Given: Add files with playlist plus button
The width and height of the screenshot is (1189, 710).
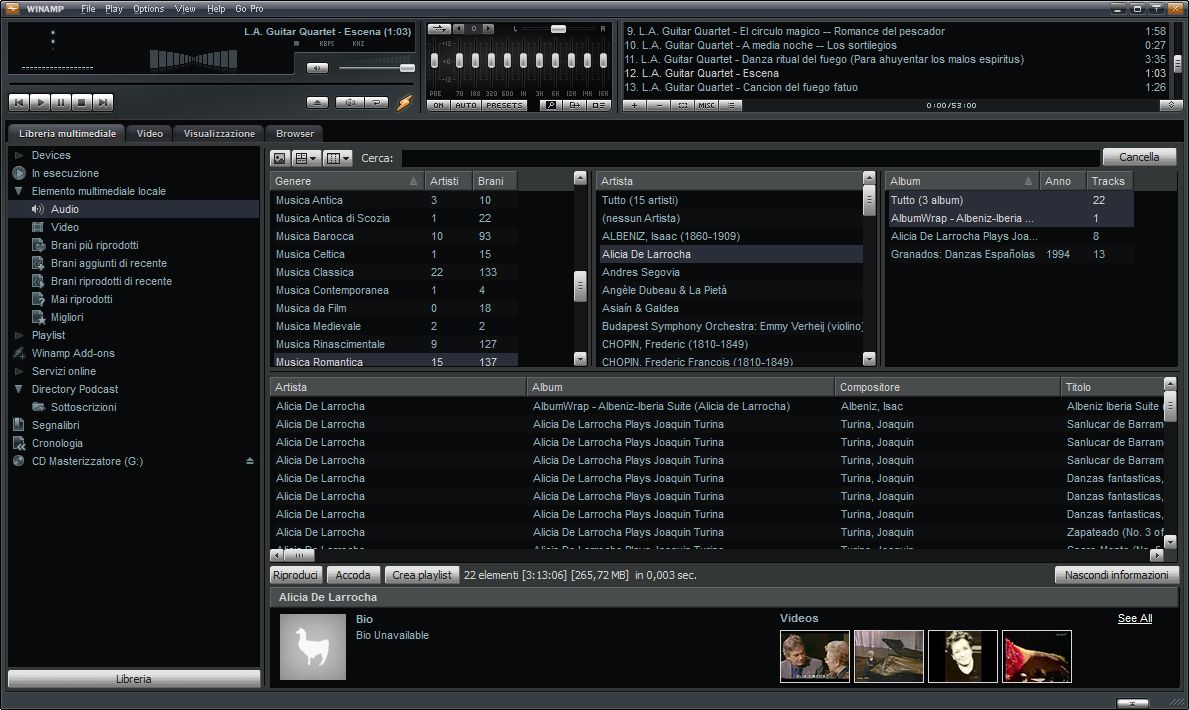Looking at the screenshot, I should click(635, 105).
